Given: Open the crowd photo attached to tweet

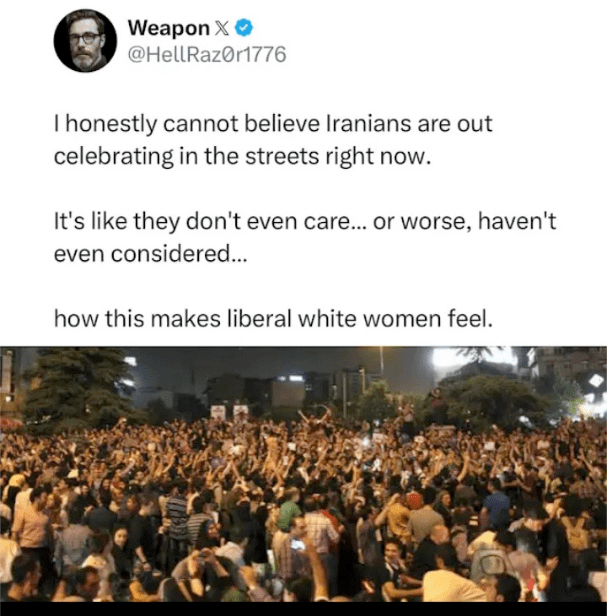Looking at the screenshot, I should [x=303, y=474].
